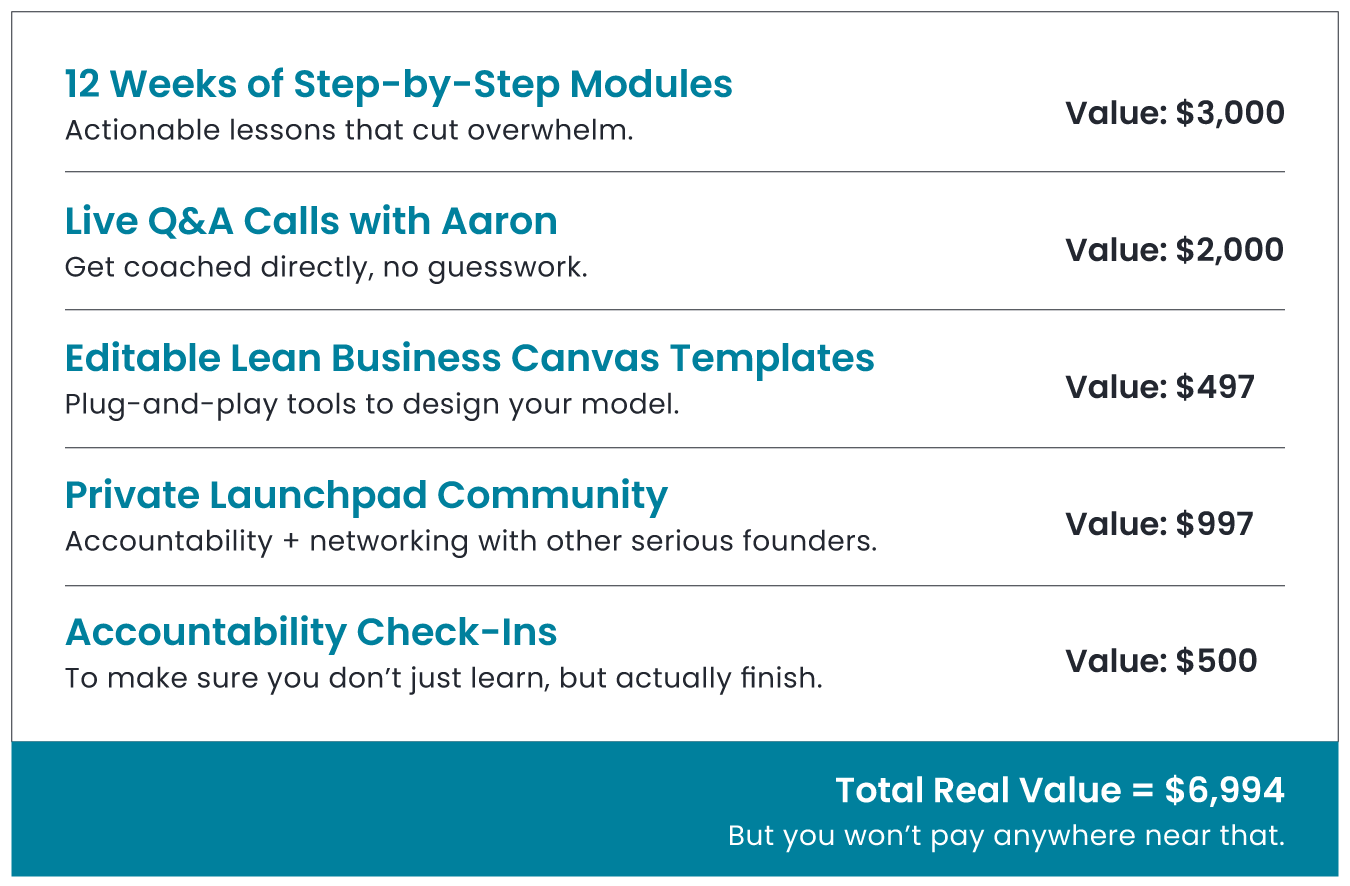
Task: Click the Value: $497 label
Action: click(1160, 387)
